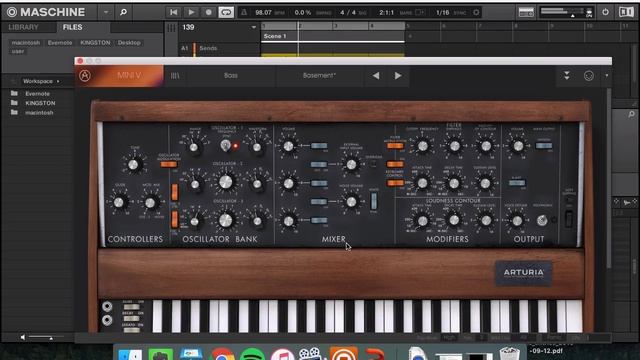Open the KINGSTON folder in file list
The width and height of the screenshot is (640, 360).
39,103
